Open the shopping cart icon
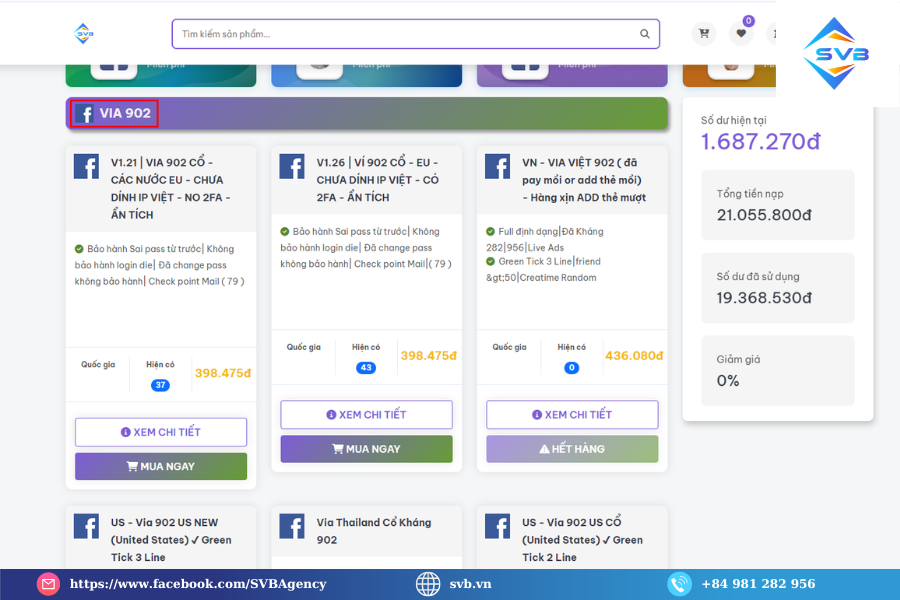Screen dimensions: 900x600 pos(704,33)
